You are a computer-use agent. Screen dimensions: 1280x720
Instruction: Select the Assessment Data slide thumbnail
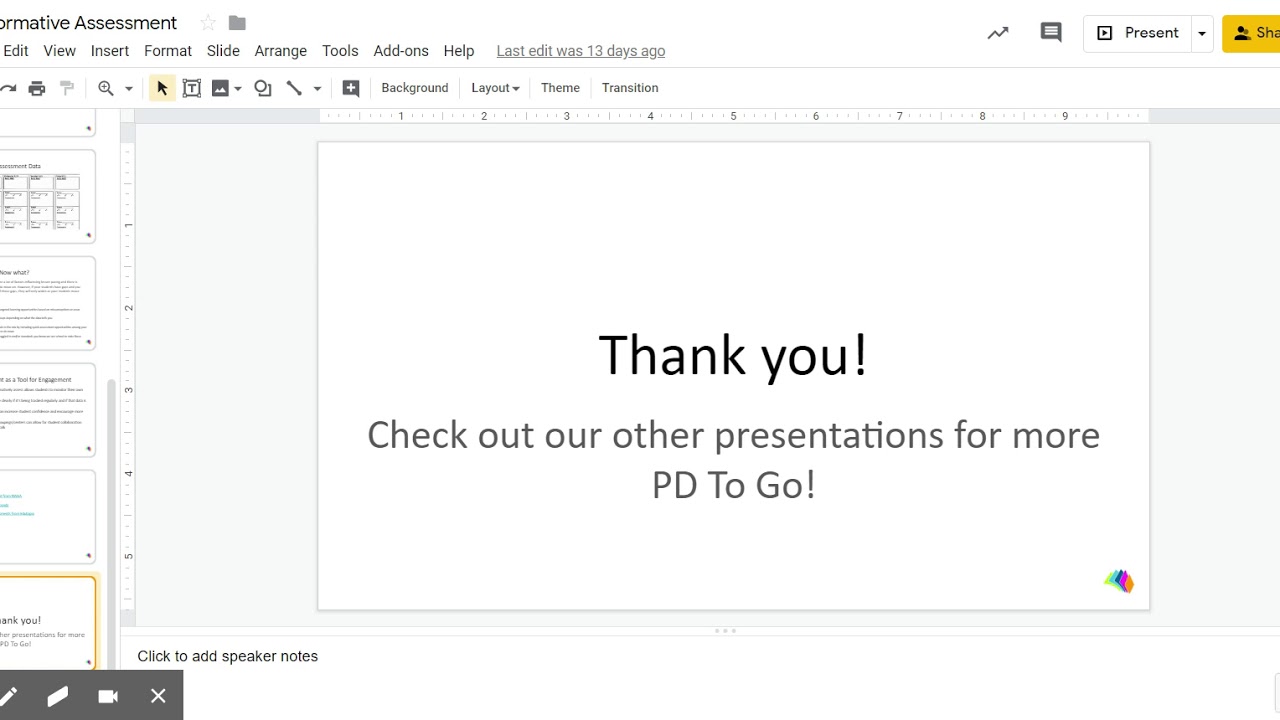click(47, 196)
